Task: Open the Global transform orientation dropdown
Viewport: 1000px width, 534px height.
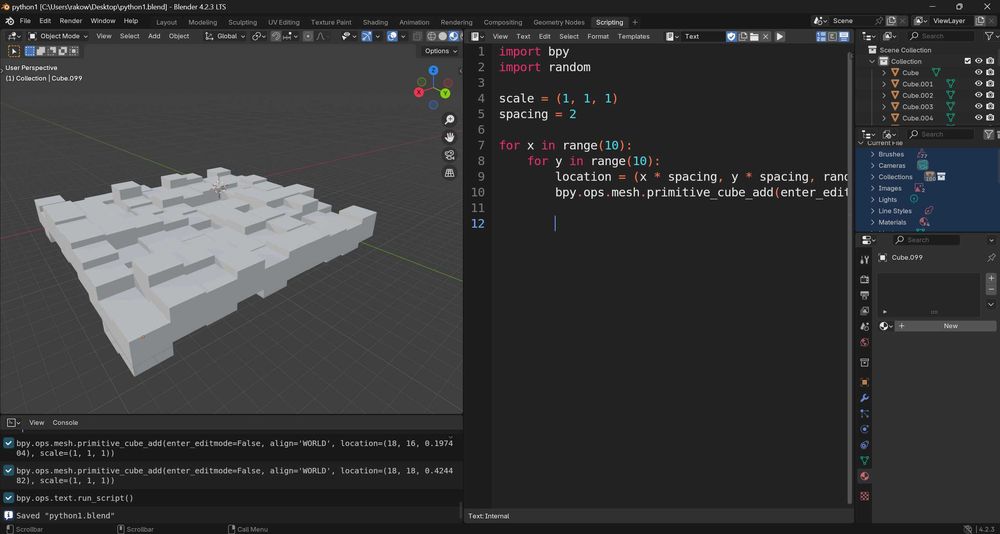Action: (226, 36)
